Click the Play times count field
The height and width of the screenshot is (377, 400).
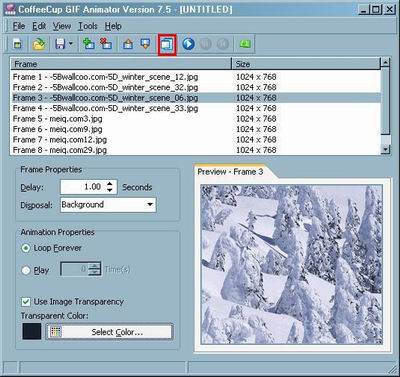click(x=74, y=269)
